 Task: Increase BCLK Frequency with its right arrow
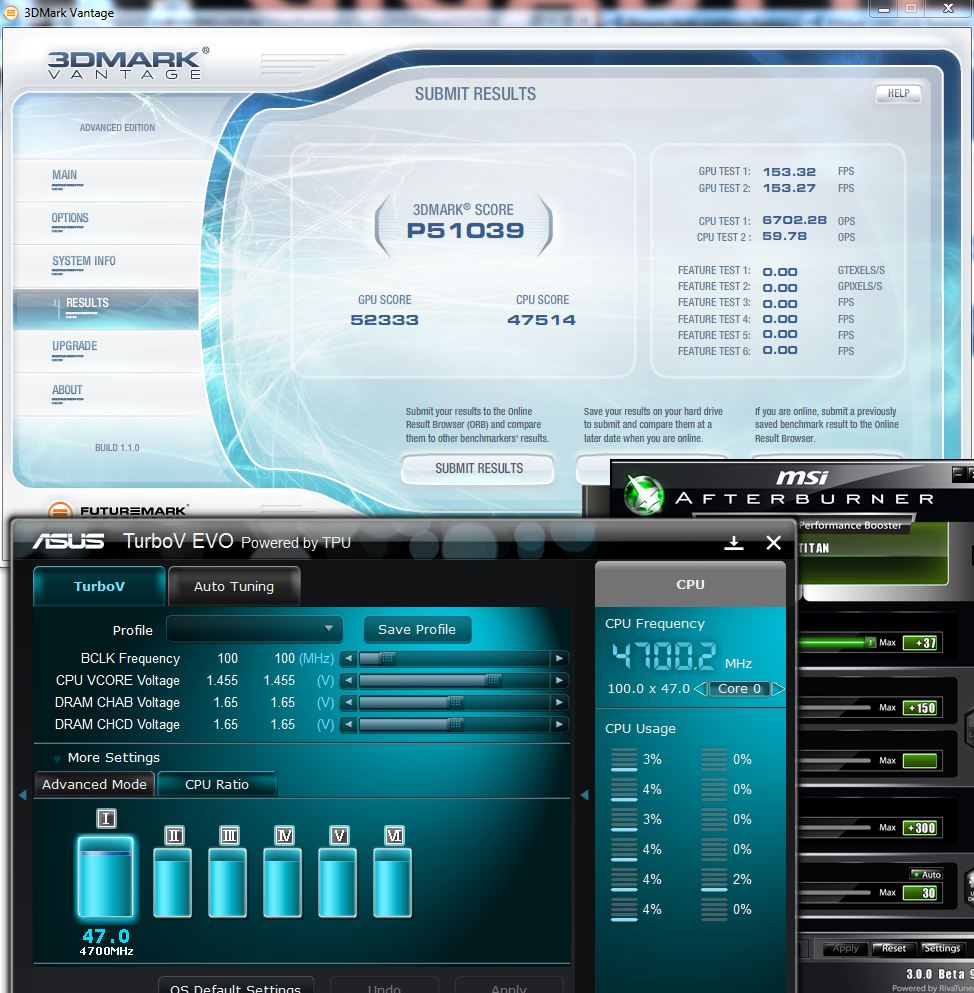559,659
